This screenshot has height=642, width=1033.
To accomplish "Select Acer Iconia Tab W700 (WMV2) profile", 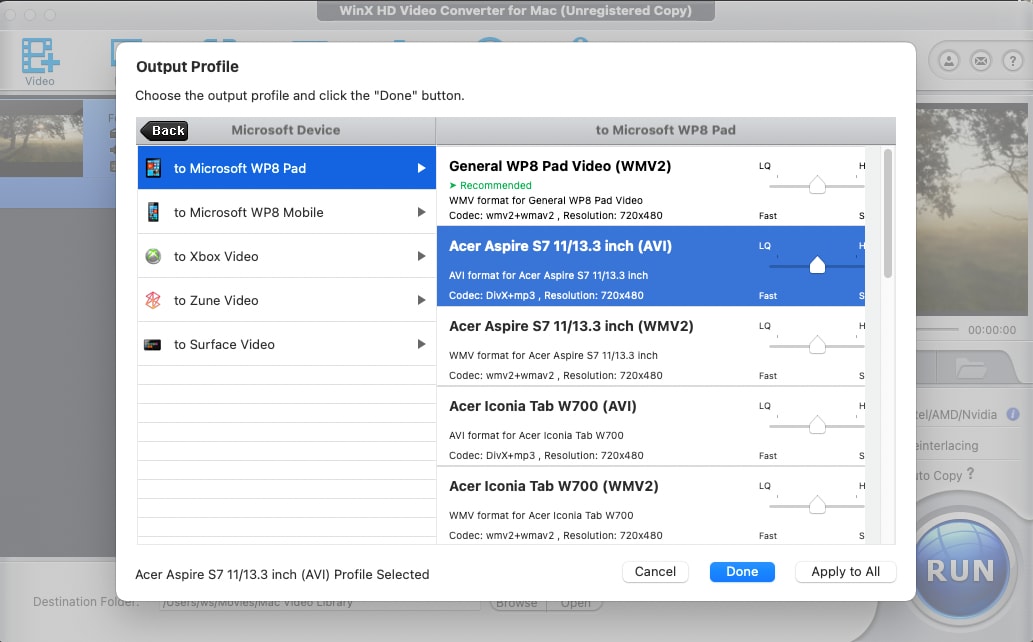I will coord(651,506).
